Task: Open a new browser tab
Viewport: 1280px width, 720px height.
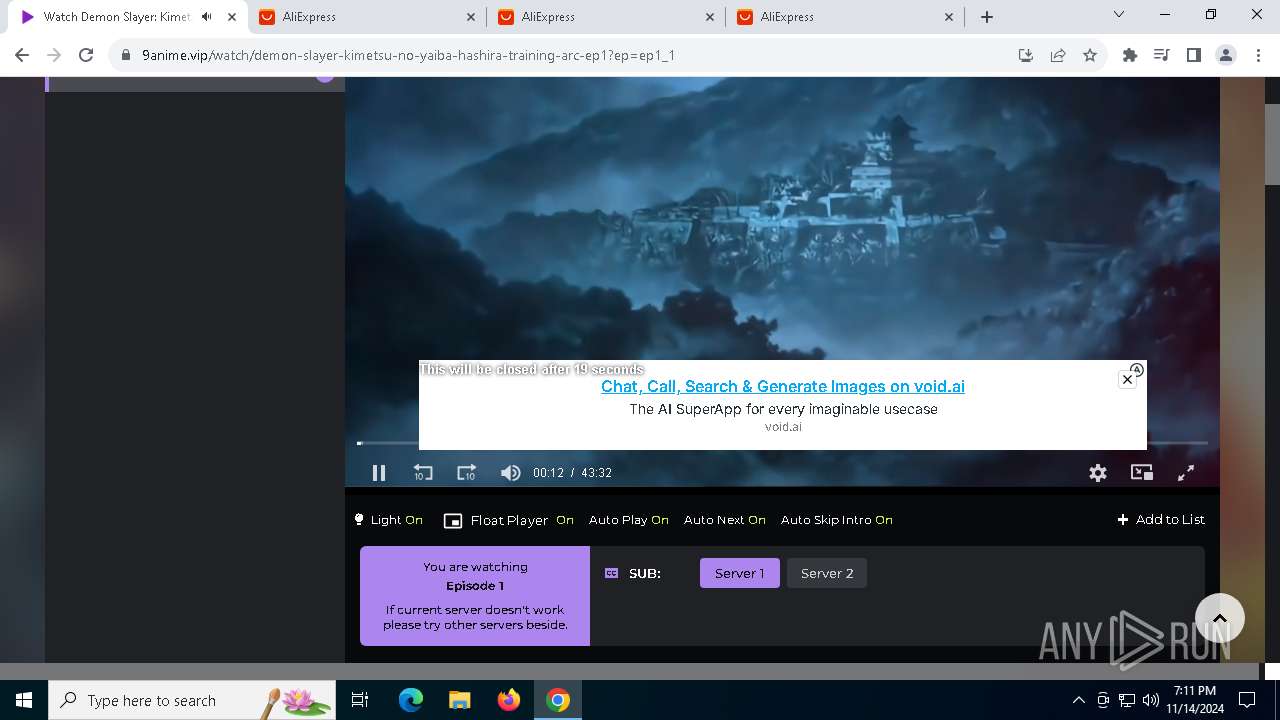Action: [x=987, y=17]
